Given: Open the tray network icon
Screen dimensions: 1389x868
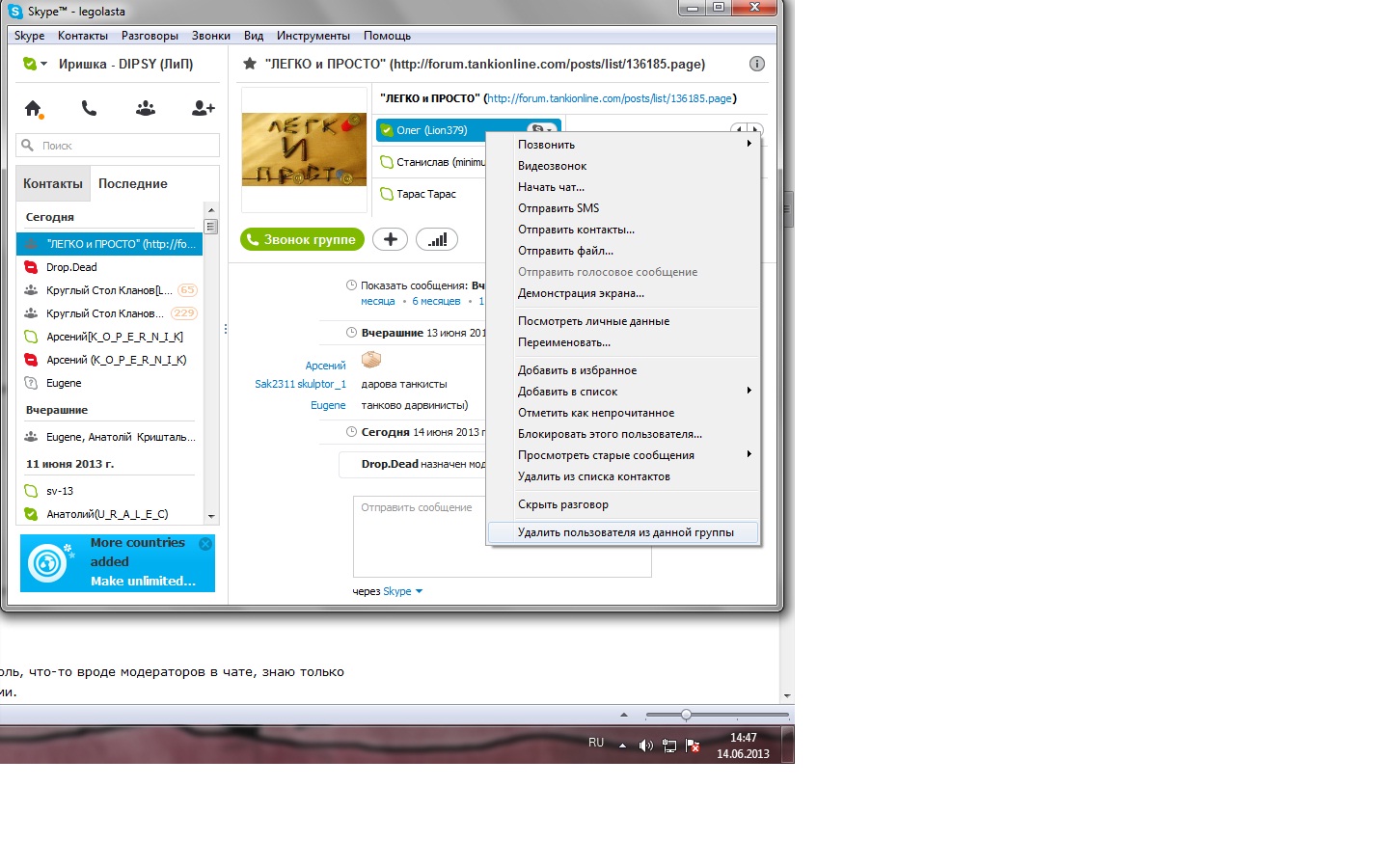Looking at the screenshot, I should click(x=669, y=746).
